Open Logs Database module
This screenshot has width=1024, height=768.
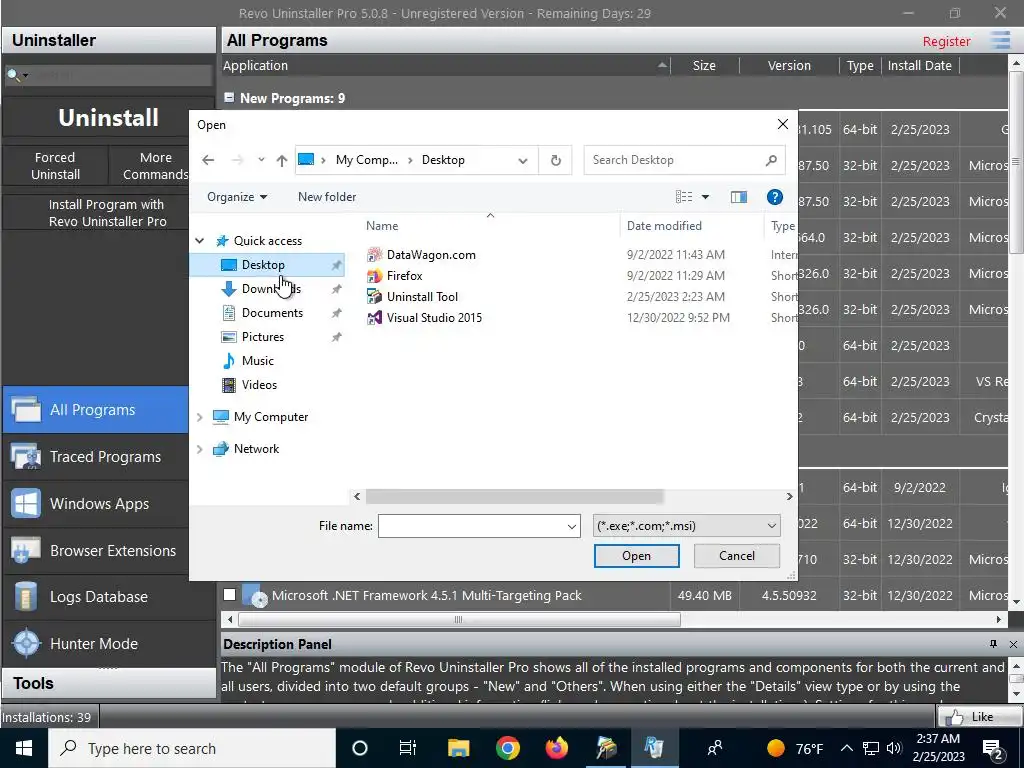(95, 597)
